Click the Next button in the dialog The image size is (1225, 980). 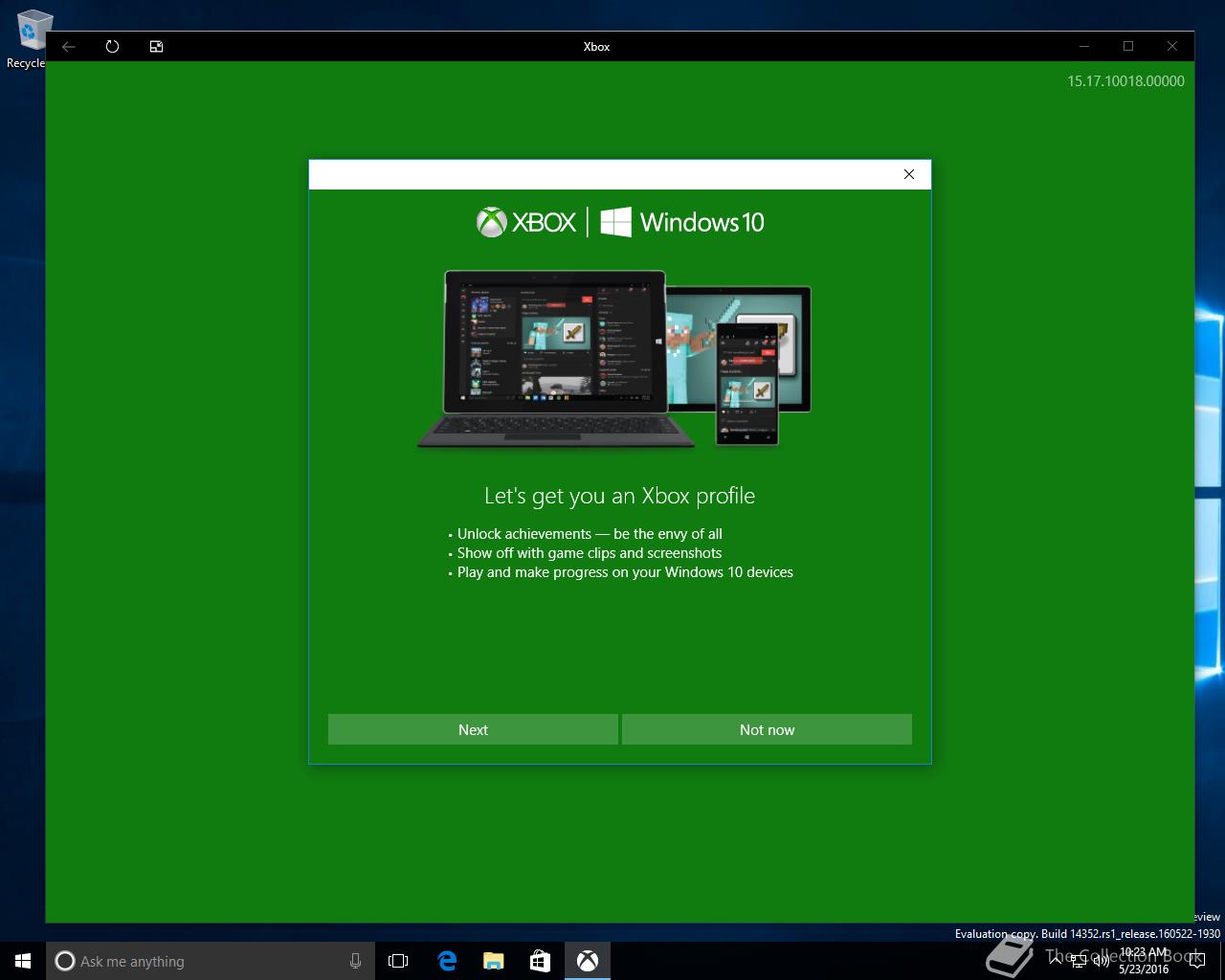(x=473, y=729)
